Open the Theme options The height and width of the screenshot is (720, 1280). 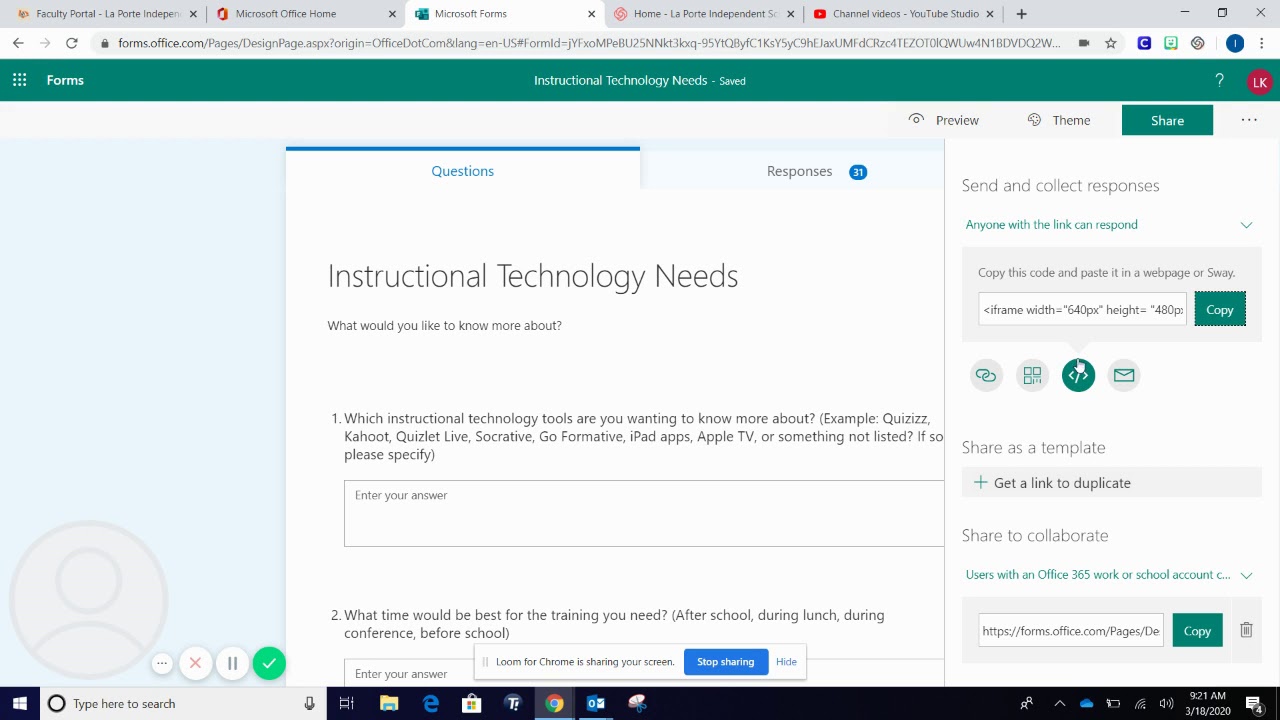pyautogui.click(x=1059, y=120)
